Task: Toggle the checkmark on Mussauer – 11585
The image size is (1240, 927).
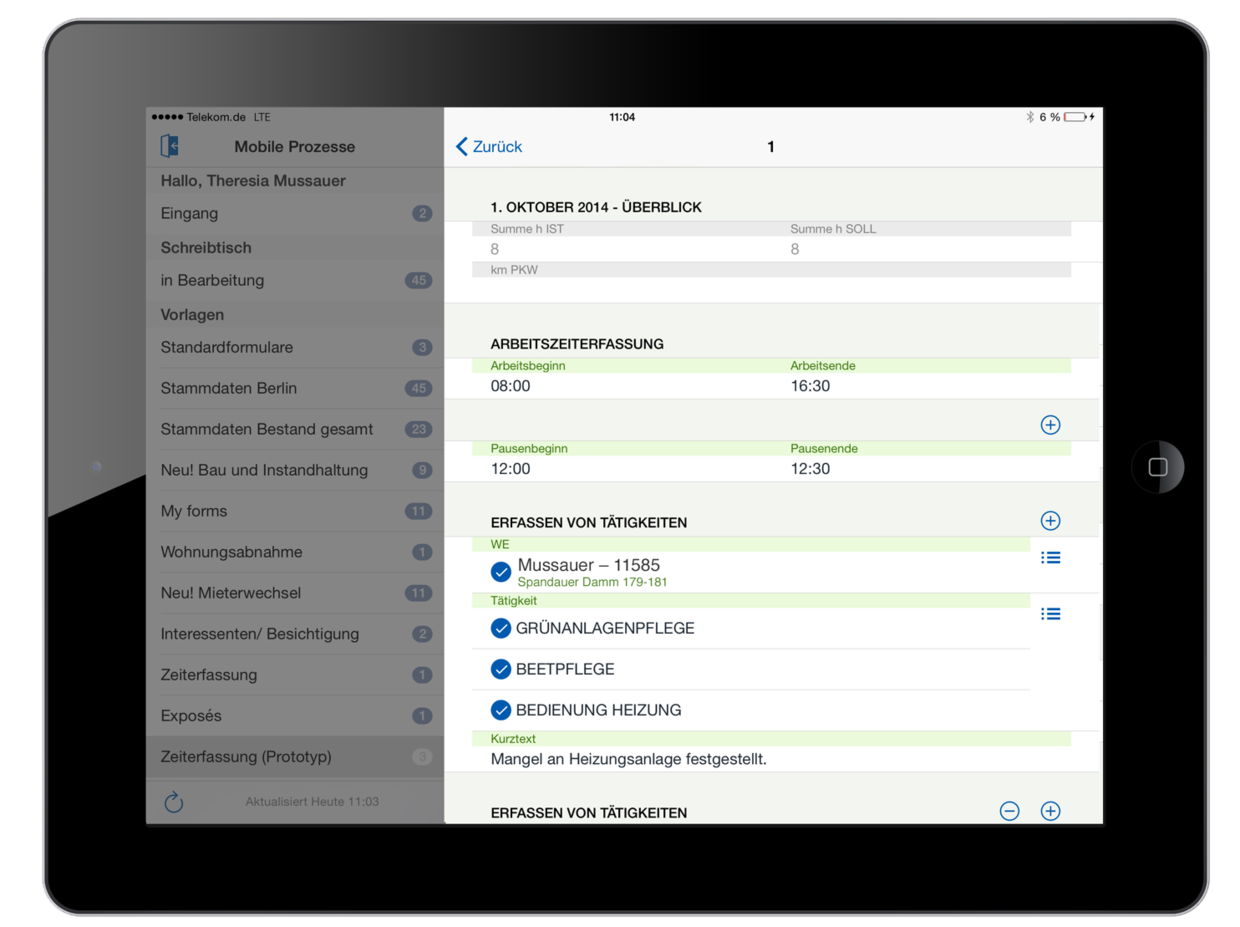Action: click(501, 572)
